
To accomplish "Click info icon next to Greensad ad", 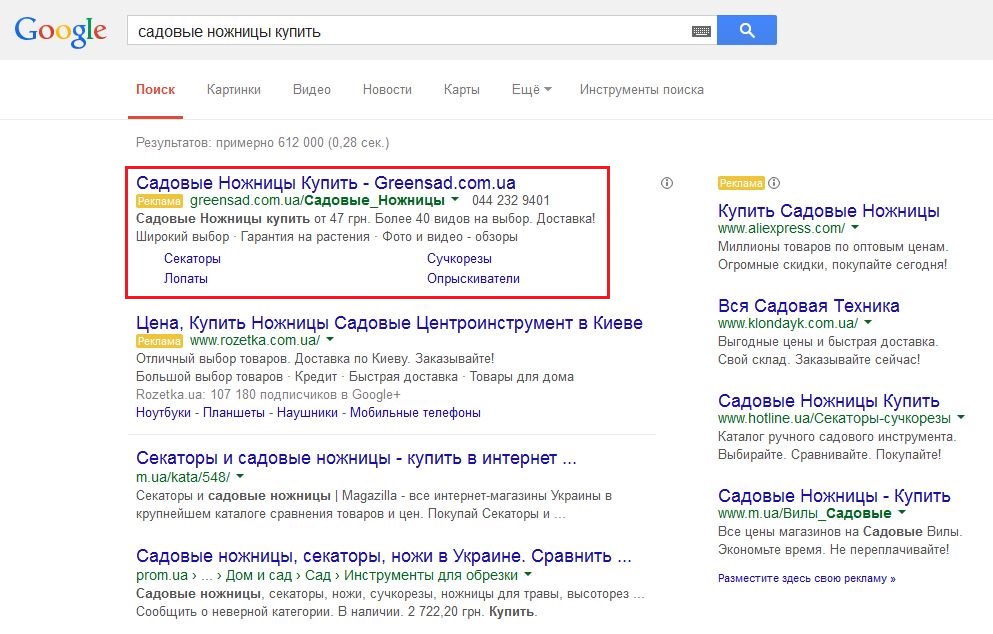I will [x=667, y=184].
